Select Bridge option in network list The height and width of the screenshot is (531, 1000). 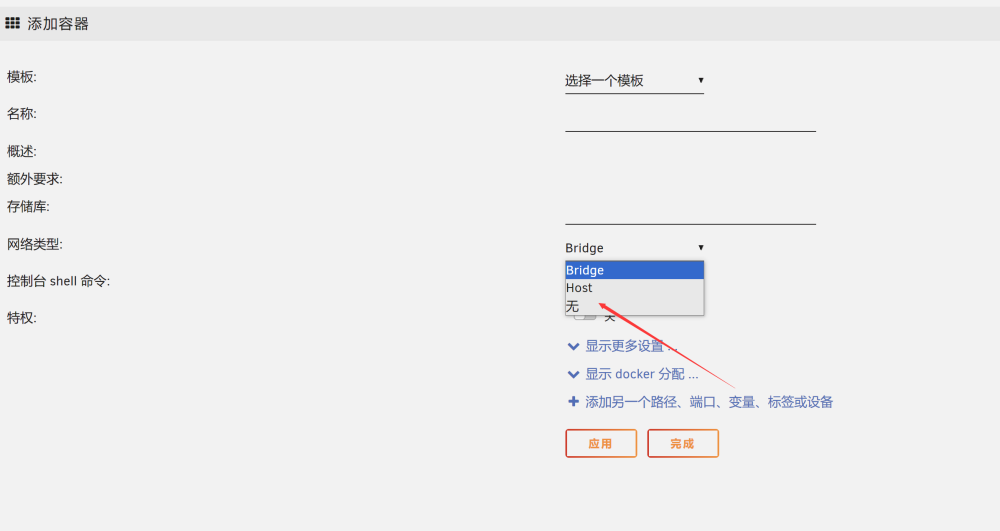[x=634, y=270]
